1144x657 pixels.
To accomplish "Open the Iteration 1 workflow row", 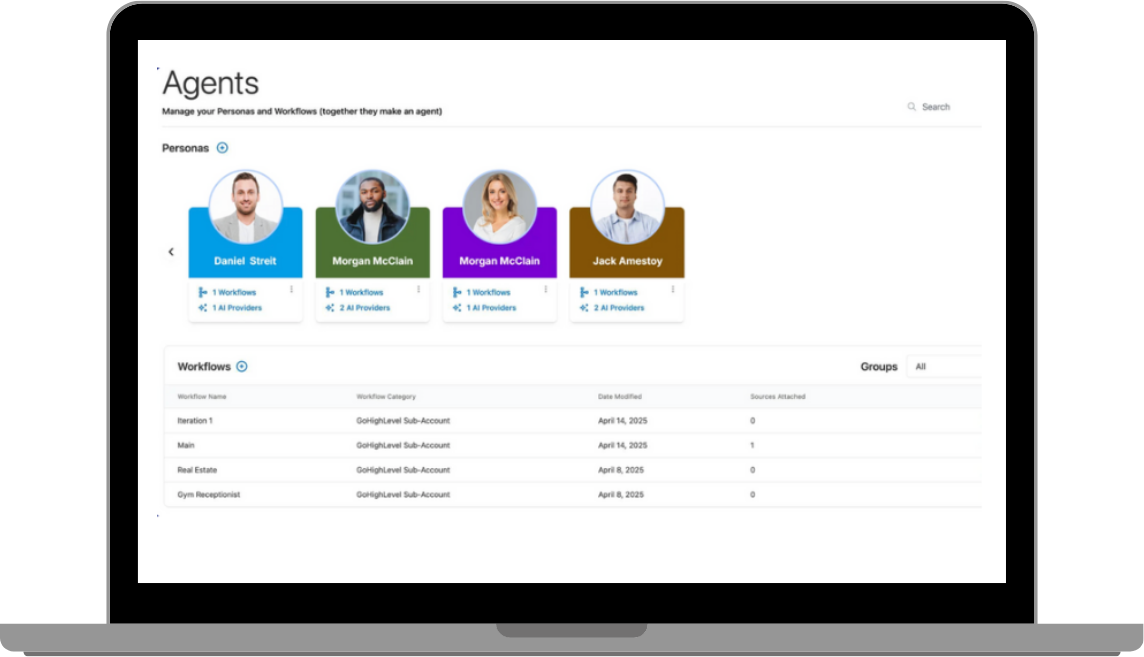I will tap(195, 421).
